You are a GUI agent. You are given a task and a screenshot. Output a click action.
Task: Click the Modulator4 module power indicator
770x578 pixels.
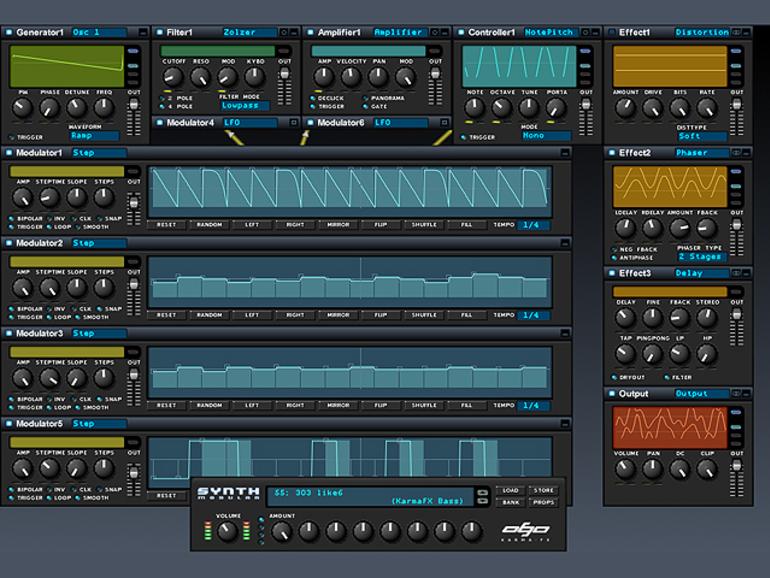pos(160,123)
